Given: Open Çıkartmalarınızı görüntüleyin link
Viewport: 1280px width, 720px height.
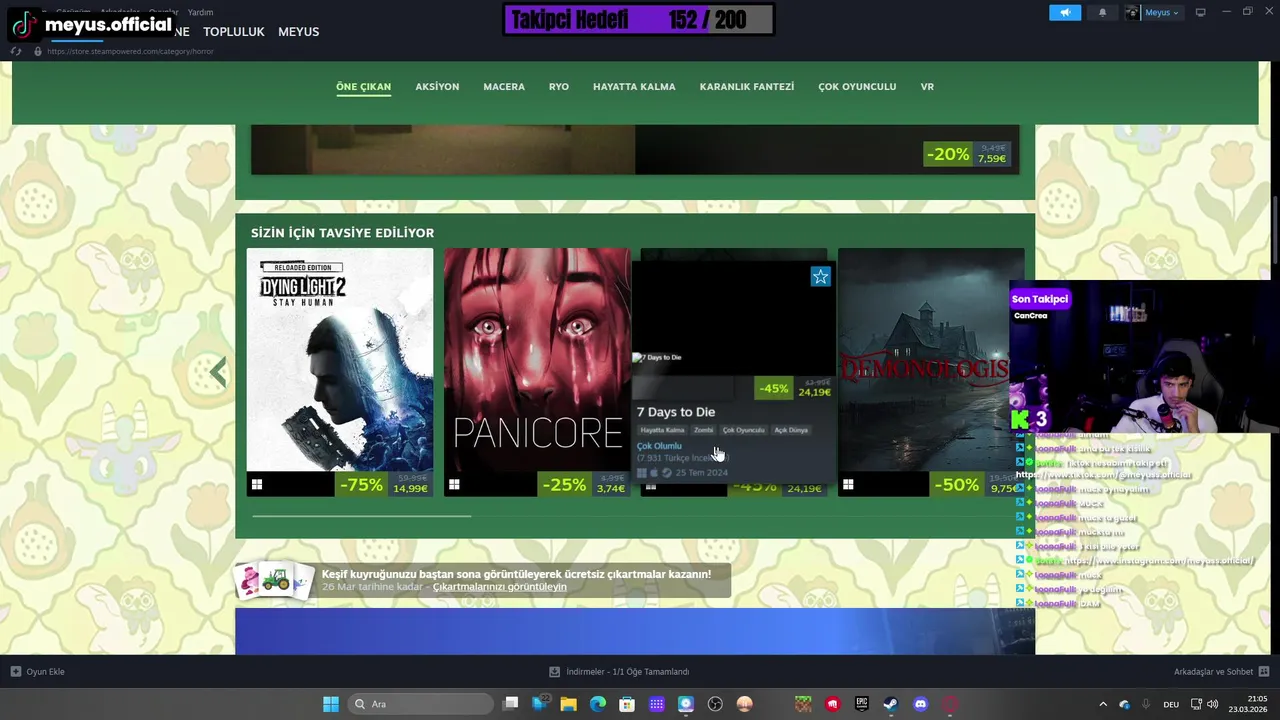Looking at the screenshot, I should click(499, 587).
